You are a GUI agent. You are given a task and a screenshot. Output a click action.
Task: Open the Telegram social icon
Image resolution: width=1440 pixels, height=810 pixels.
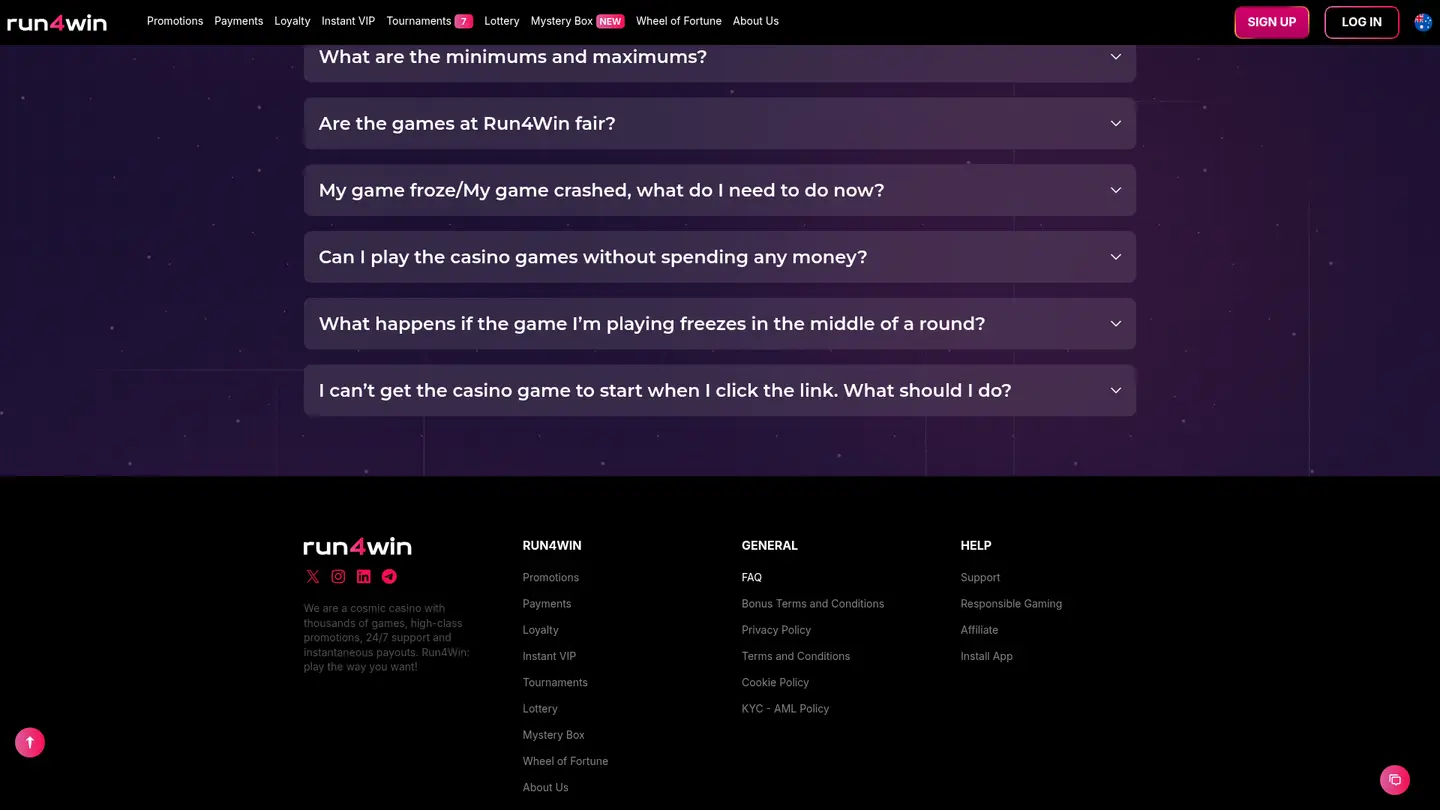coord(389,576)
